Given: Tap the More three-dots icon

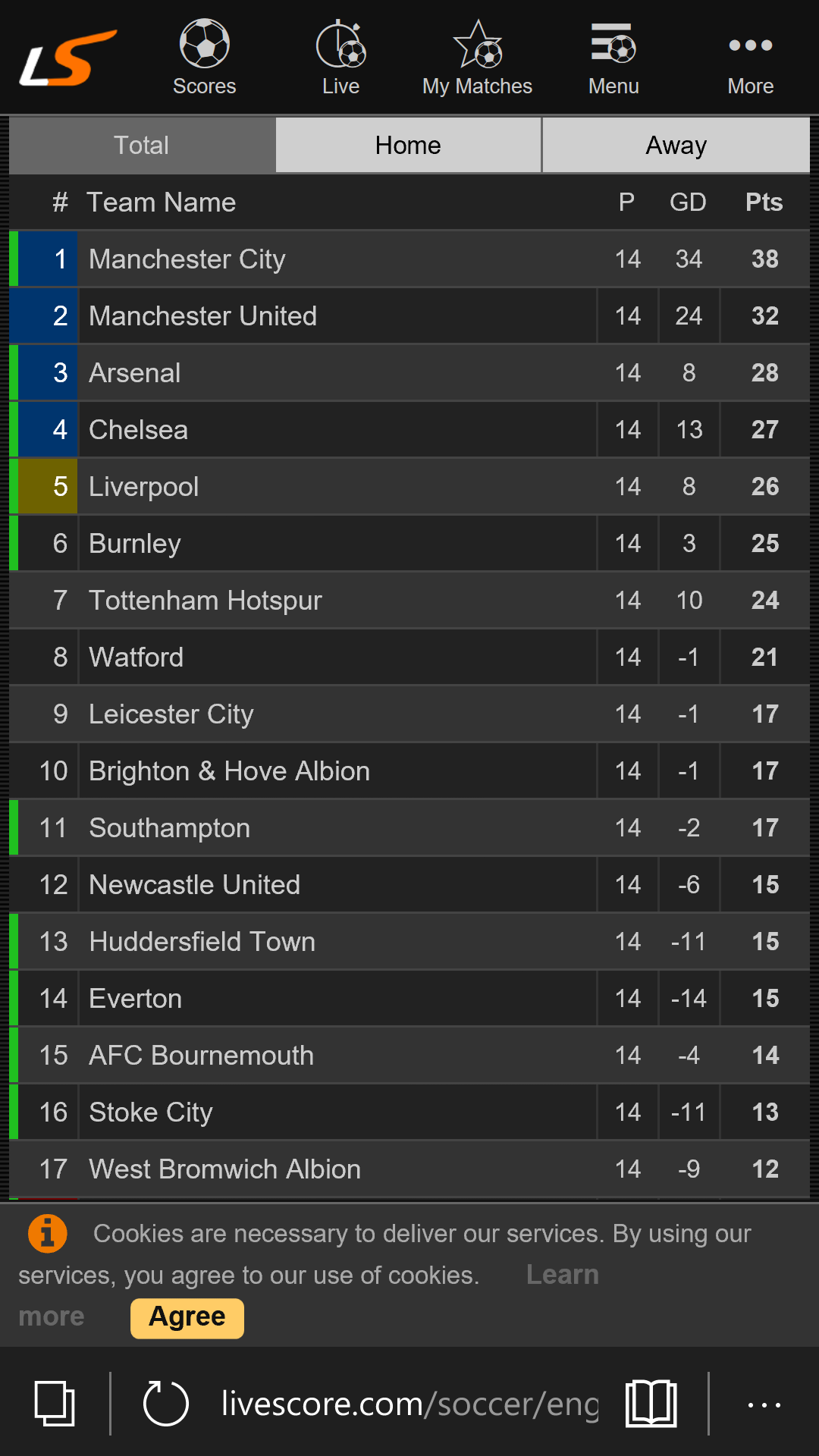Looking at the screenshot, I should point(750,45).
